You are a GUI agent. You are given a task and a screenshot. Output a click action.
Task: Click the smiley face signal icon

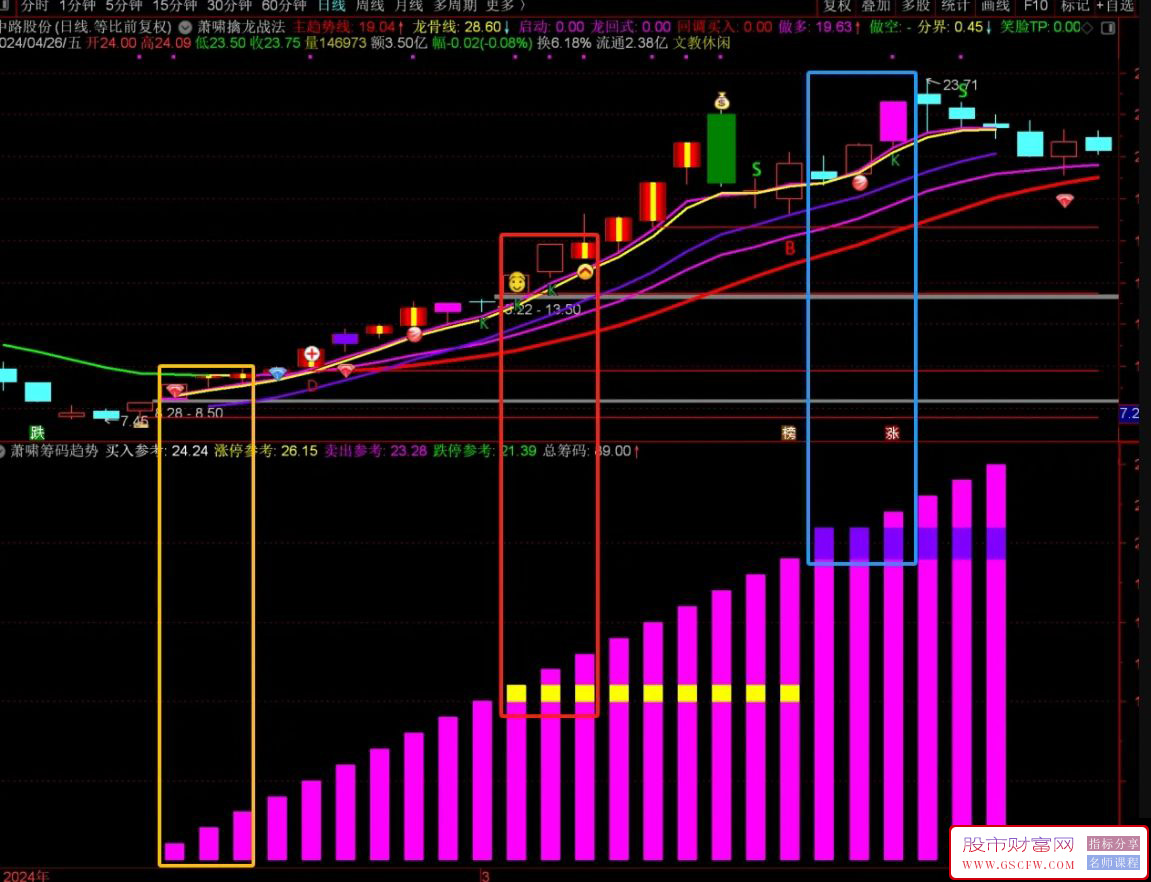pos(517,282)
